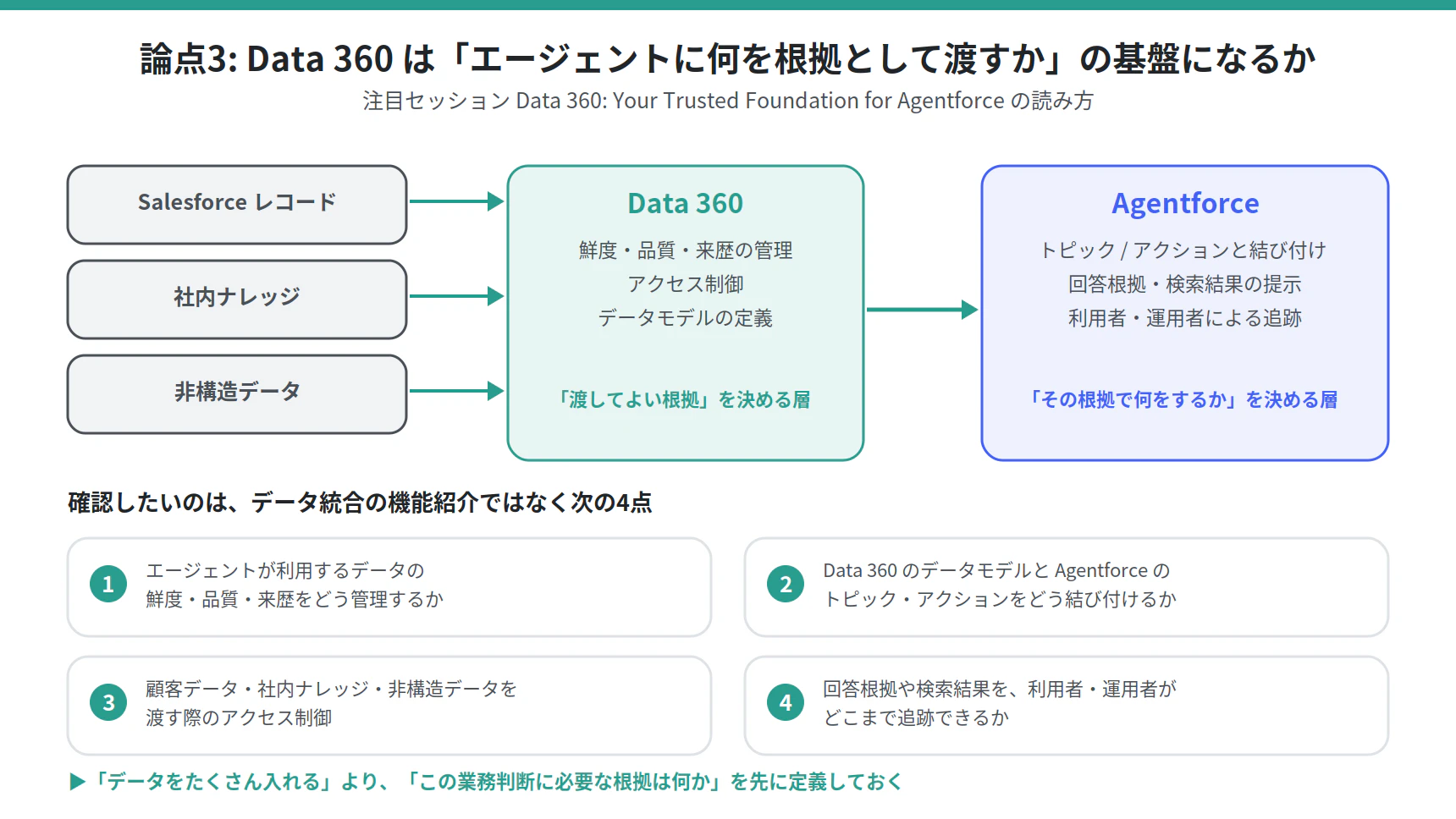Click the Data 360 heading in green panel

click(686, 204)
